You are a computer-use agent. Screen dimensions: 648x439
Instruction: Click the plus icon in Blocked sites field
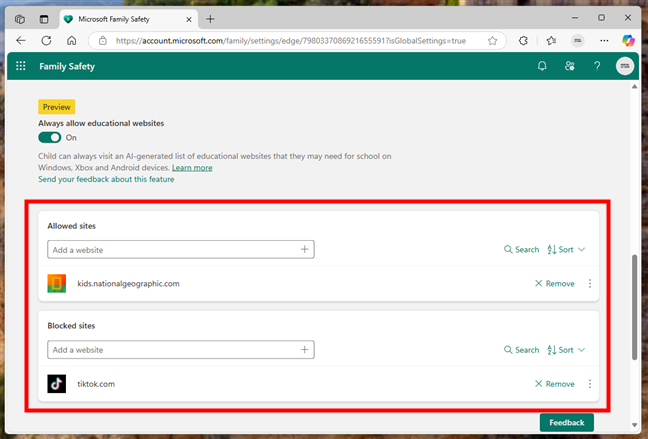(305, 350)
